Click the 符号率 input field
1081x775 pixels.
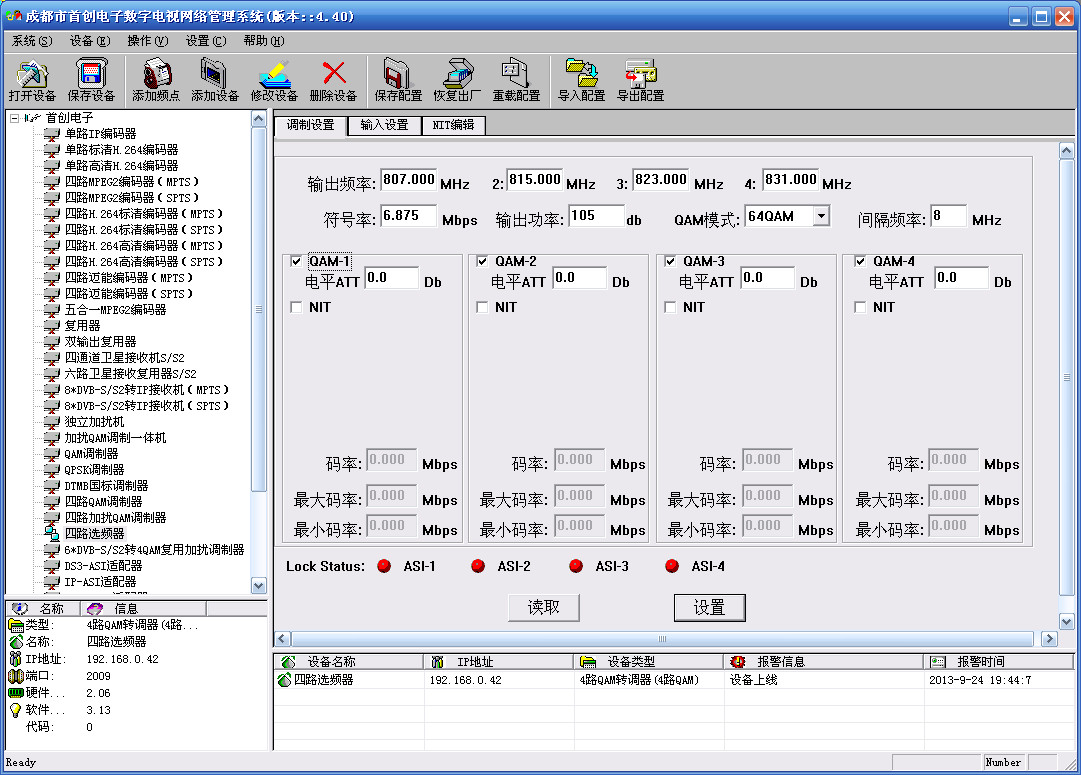click(x=408, y=216)
